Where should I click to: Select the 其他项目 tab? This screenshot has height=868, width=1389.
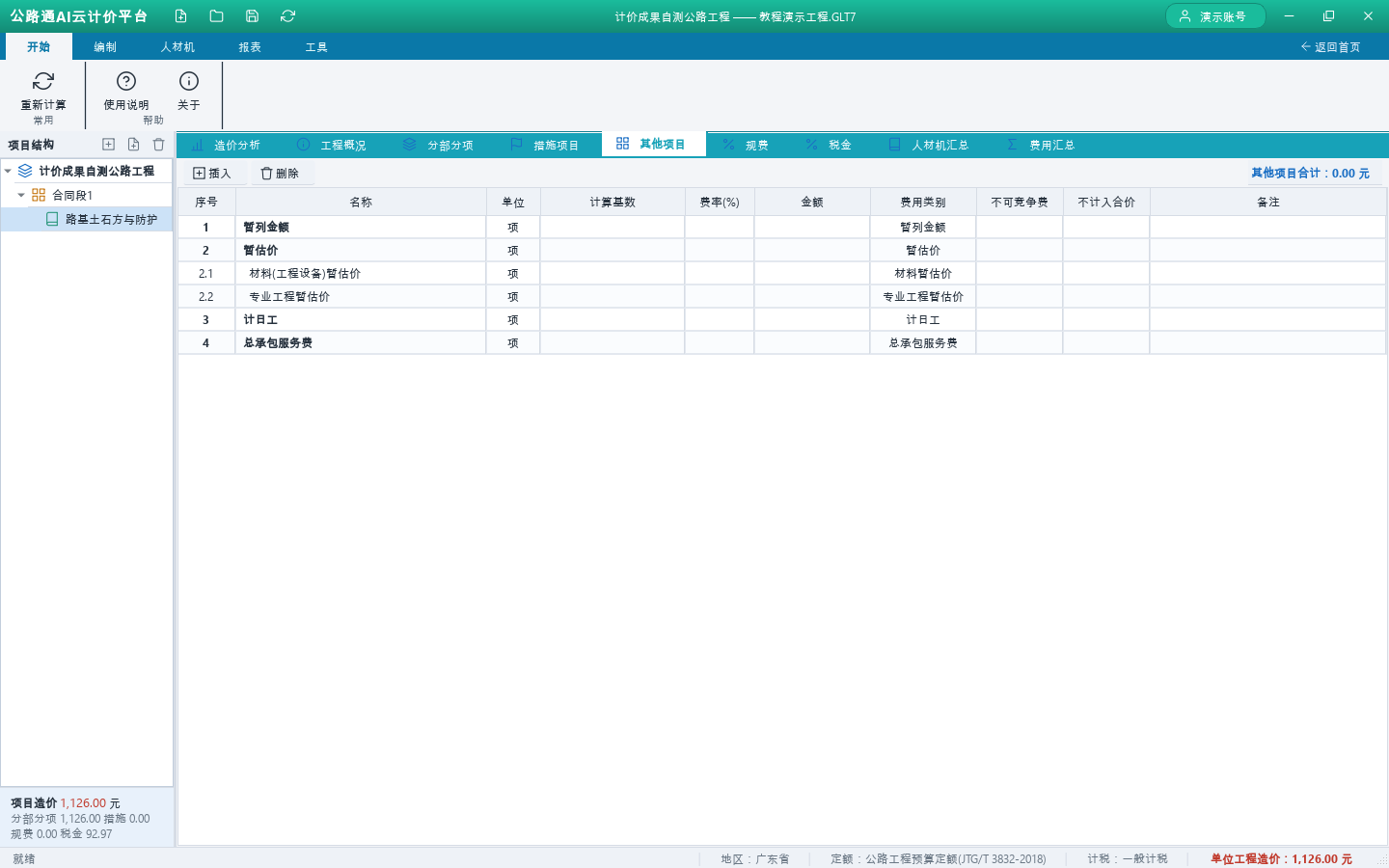[654, 144]
